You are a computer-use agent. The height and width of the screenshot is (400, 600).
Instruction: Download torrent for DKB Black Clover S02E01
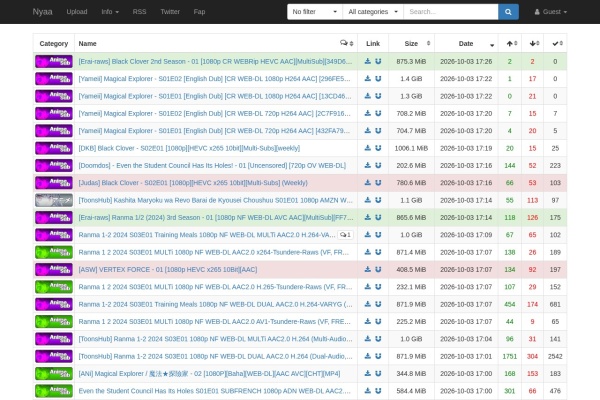368,148
